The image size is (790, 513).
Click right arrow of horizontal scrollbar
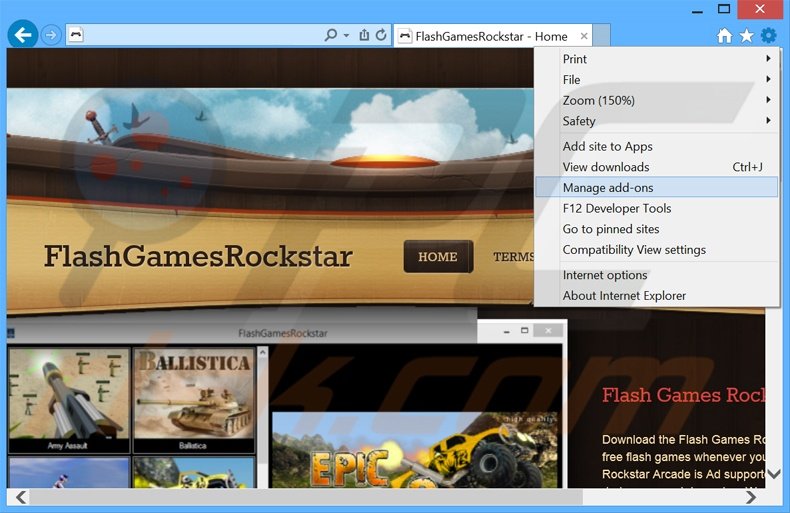click(751, 497)
